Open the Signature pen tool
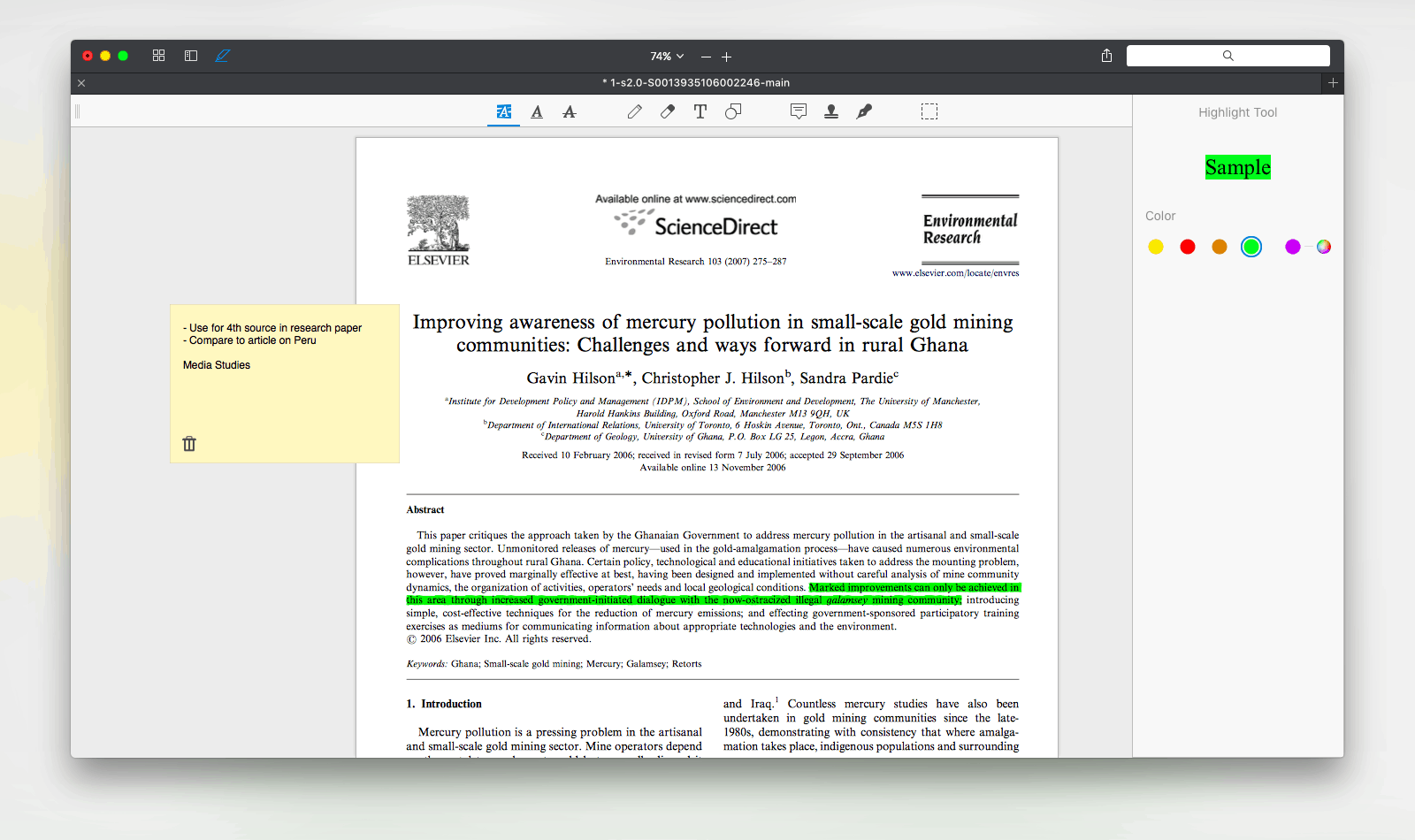Screen dimensions: 1415x840 [x=864, y=111]
